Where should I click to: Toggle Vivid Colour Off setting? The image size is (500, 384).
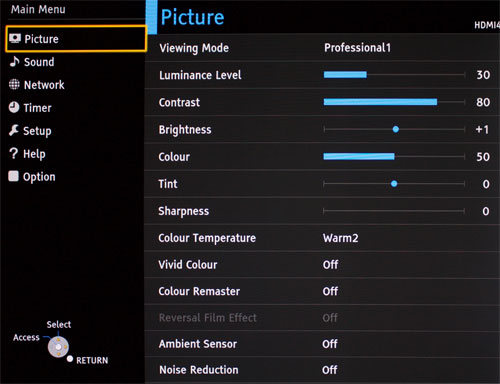point(330,265)
